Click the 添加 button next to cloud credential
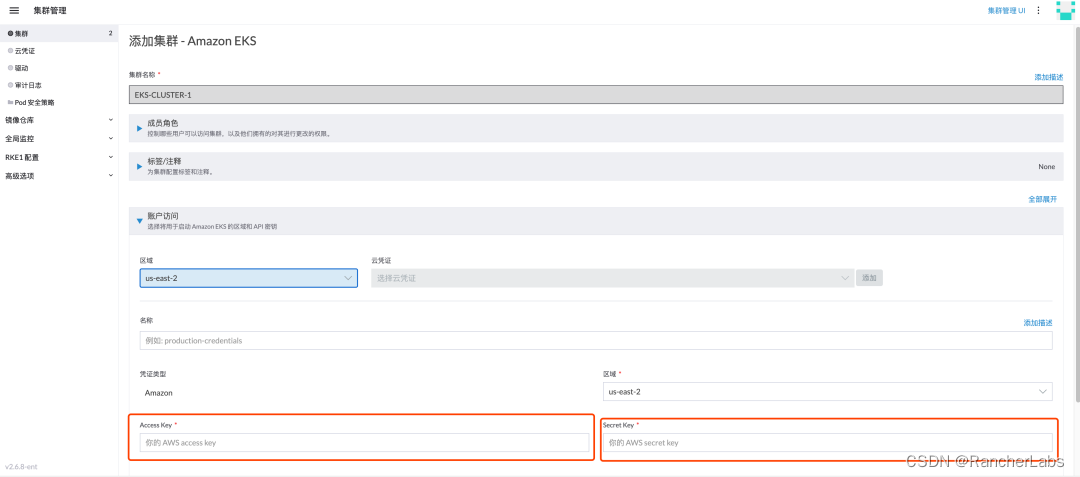Image resolution: width=1080 pixels, height=477 pixels. click(869, 277)
